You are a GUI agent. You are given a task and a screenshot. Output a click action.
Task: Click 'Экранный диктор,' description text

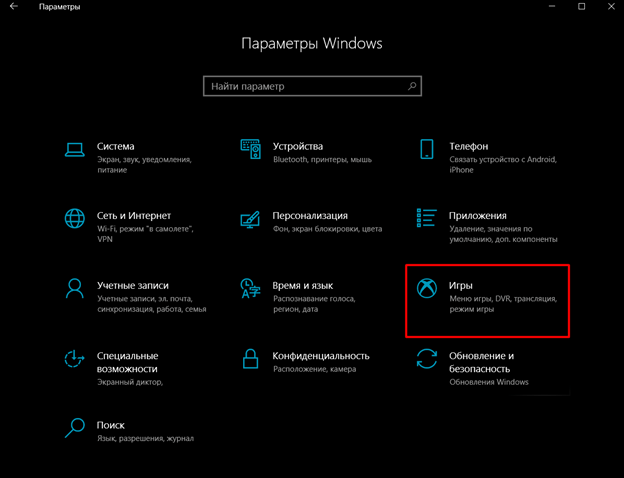(x=130, y=382)
